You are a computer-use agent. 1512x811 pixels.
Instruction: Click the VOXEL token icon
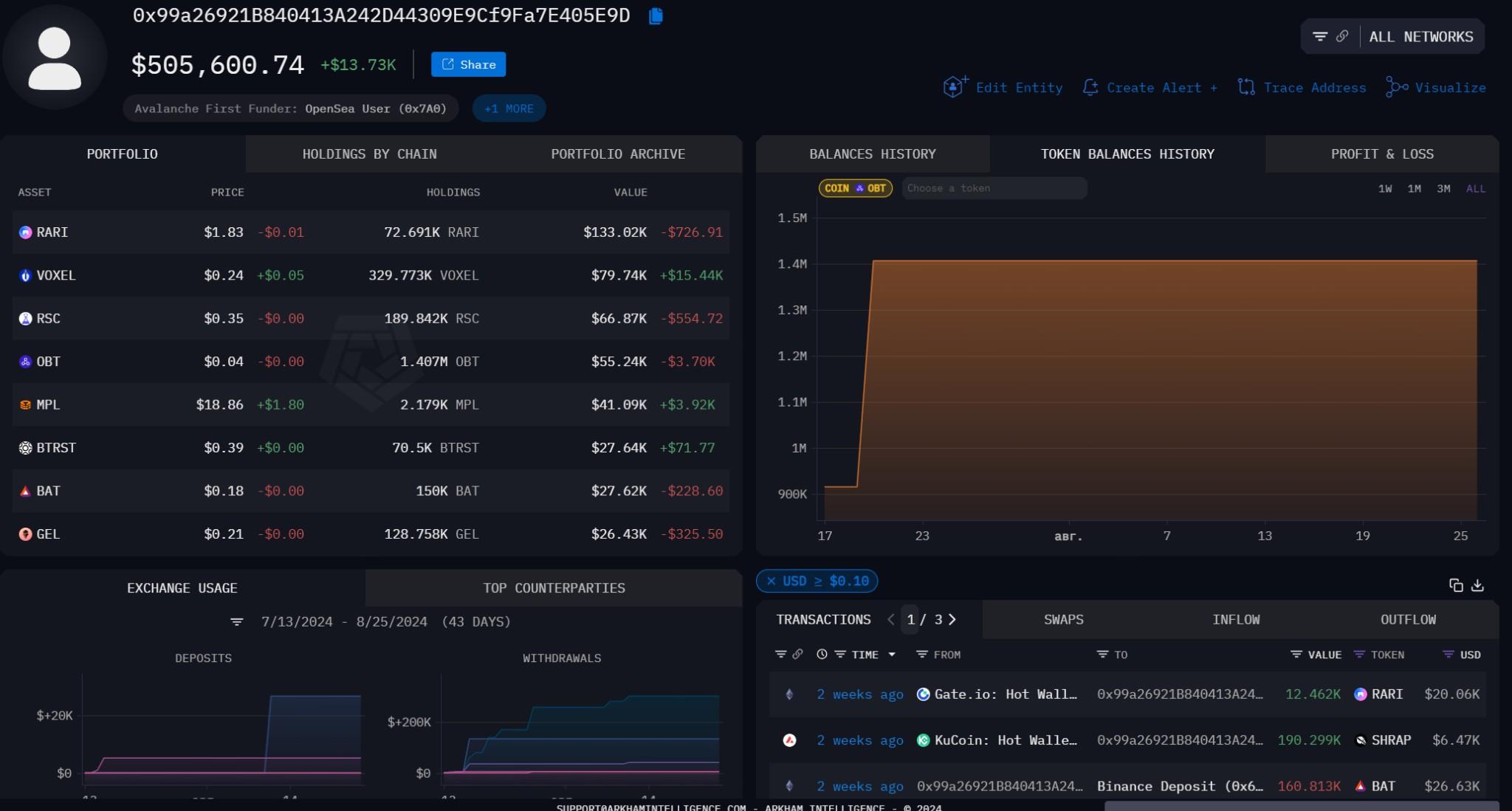coord(26,275)
